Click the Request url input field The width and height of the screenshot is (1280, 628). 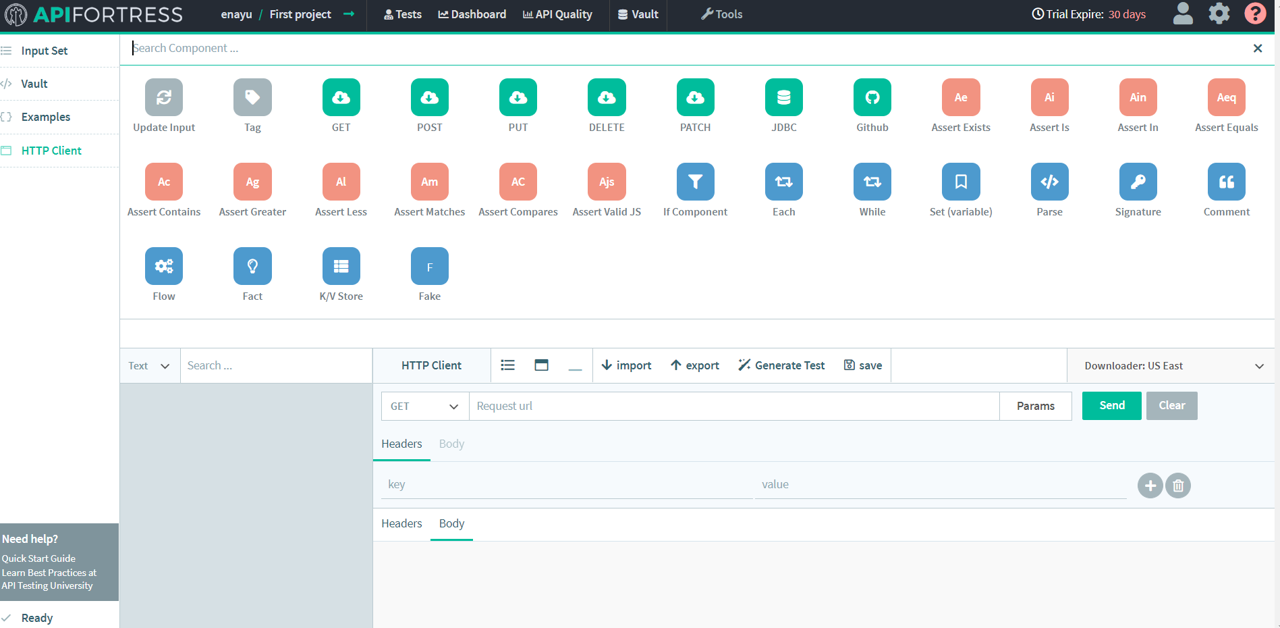click(x=733, y=406)
